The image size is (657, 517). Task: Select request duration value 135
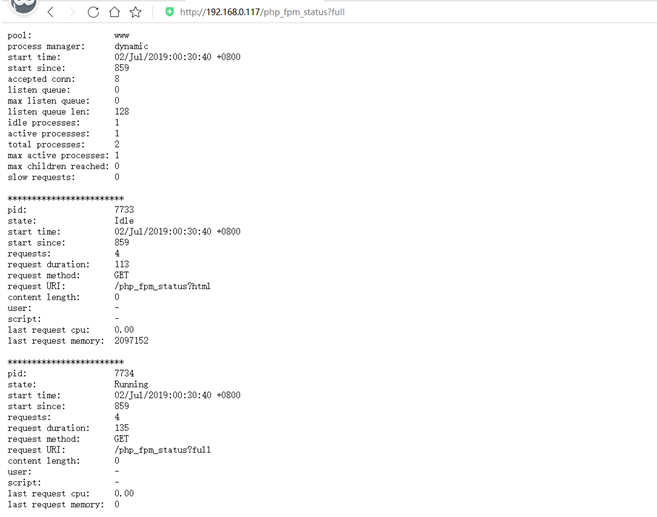122,428
